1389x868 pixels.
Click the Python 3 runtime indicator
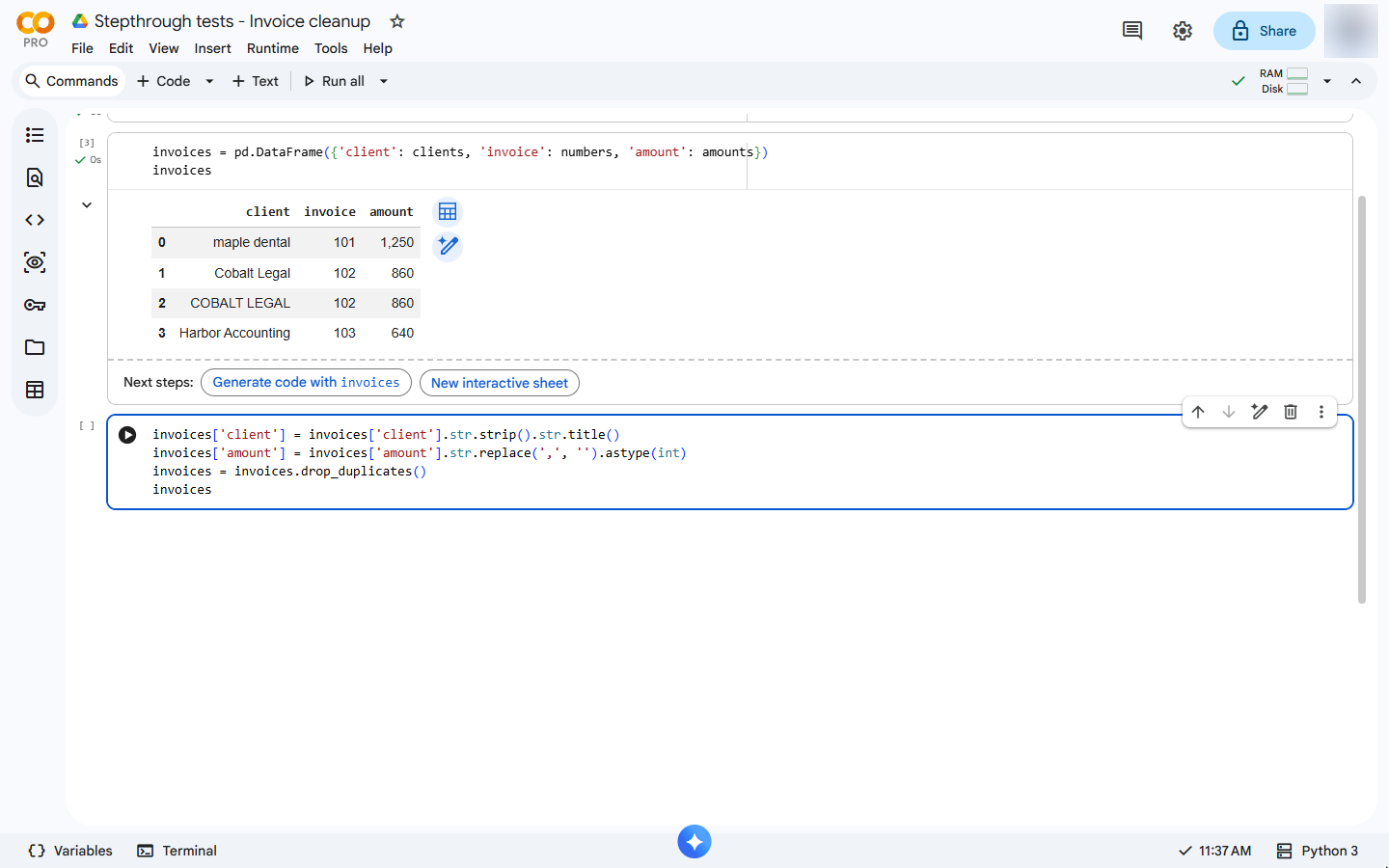[1318, 851]
